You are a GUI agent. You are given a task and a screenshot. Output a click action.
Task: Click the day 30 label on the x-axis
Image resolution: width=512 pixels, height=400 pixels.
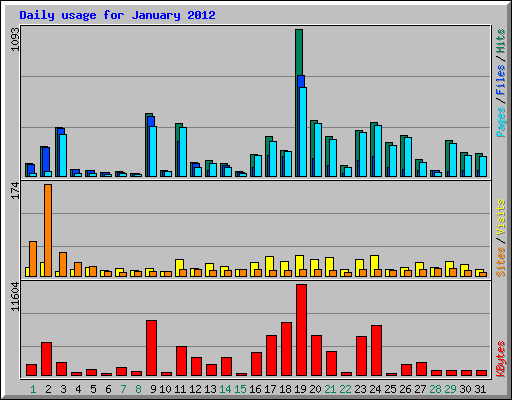pyautogui.click(x=465, y=389)
